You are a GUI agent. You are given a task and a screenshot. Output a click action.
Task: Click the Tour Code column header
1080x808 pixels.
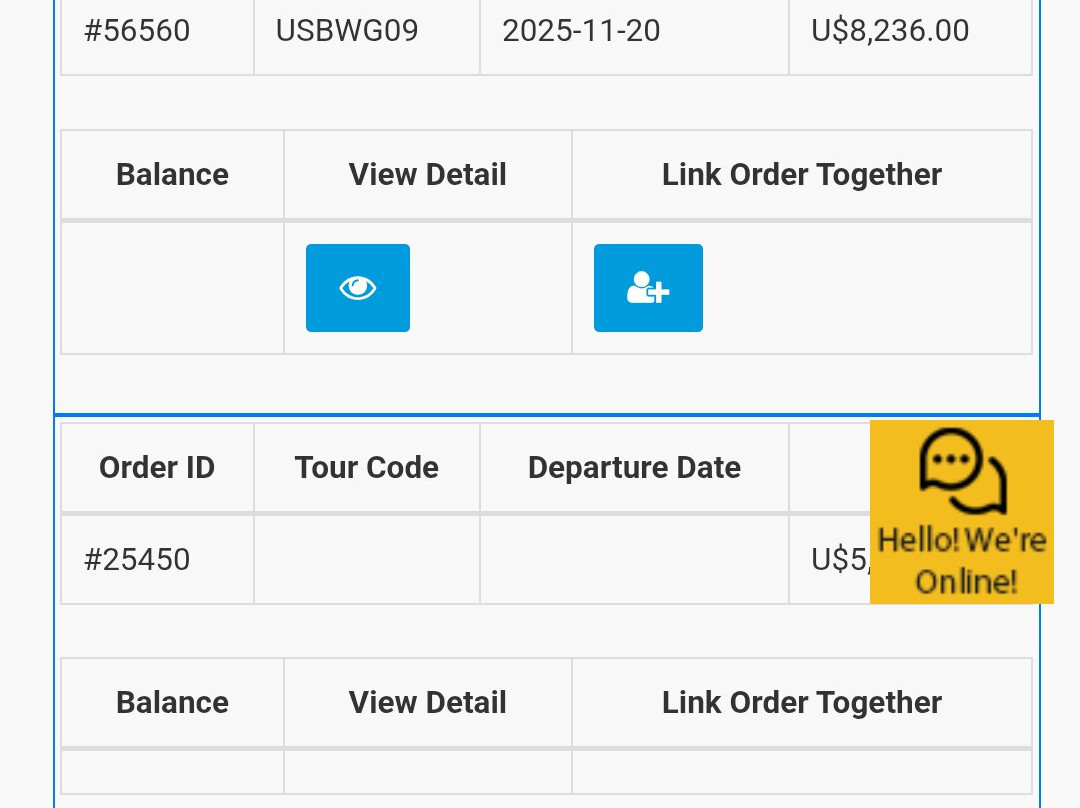pyautogui.click(x=367, y=468)
